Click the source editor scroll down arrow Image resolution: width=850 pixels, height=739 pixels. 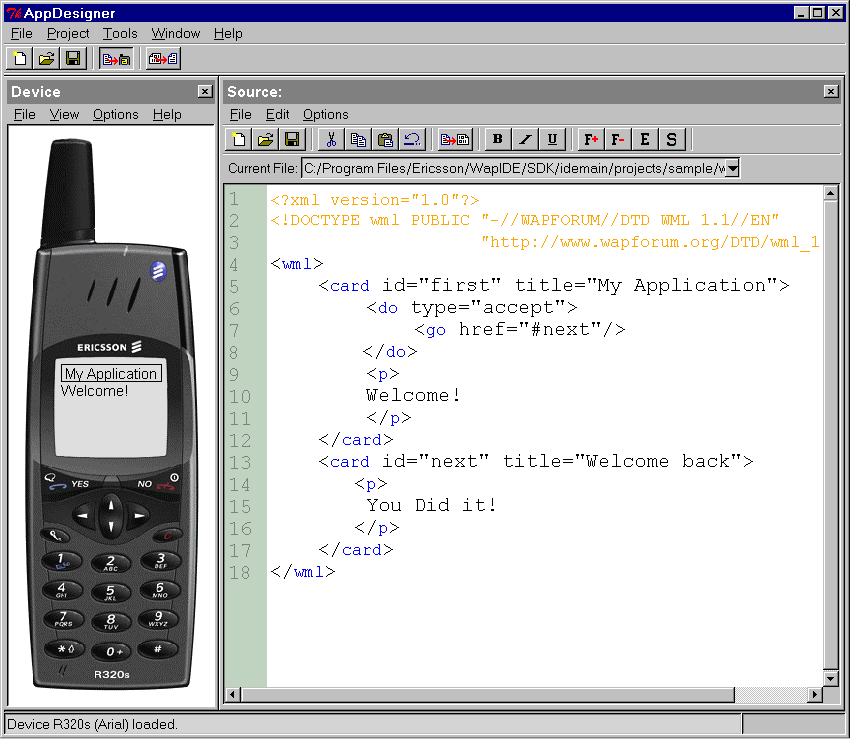coord(830,678)
